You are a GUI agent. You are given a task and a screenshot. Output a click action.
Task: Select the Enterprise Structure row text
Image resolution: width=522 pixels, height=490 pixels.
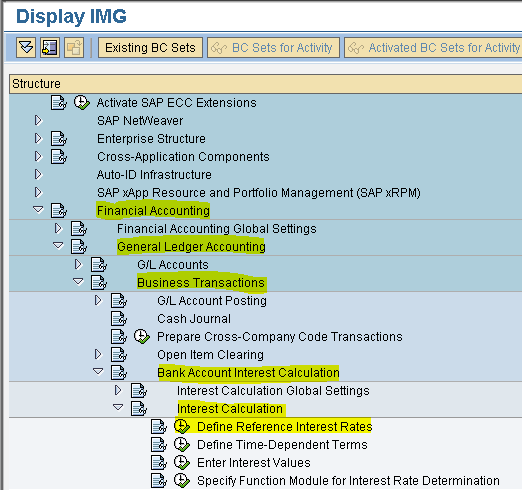tap(151, 139)
